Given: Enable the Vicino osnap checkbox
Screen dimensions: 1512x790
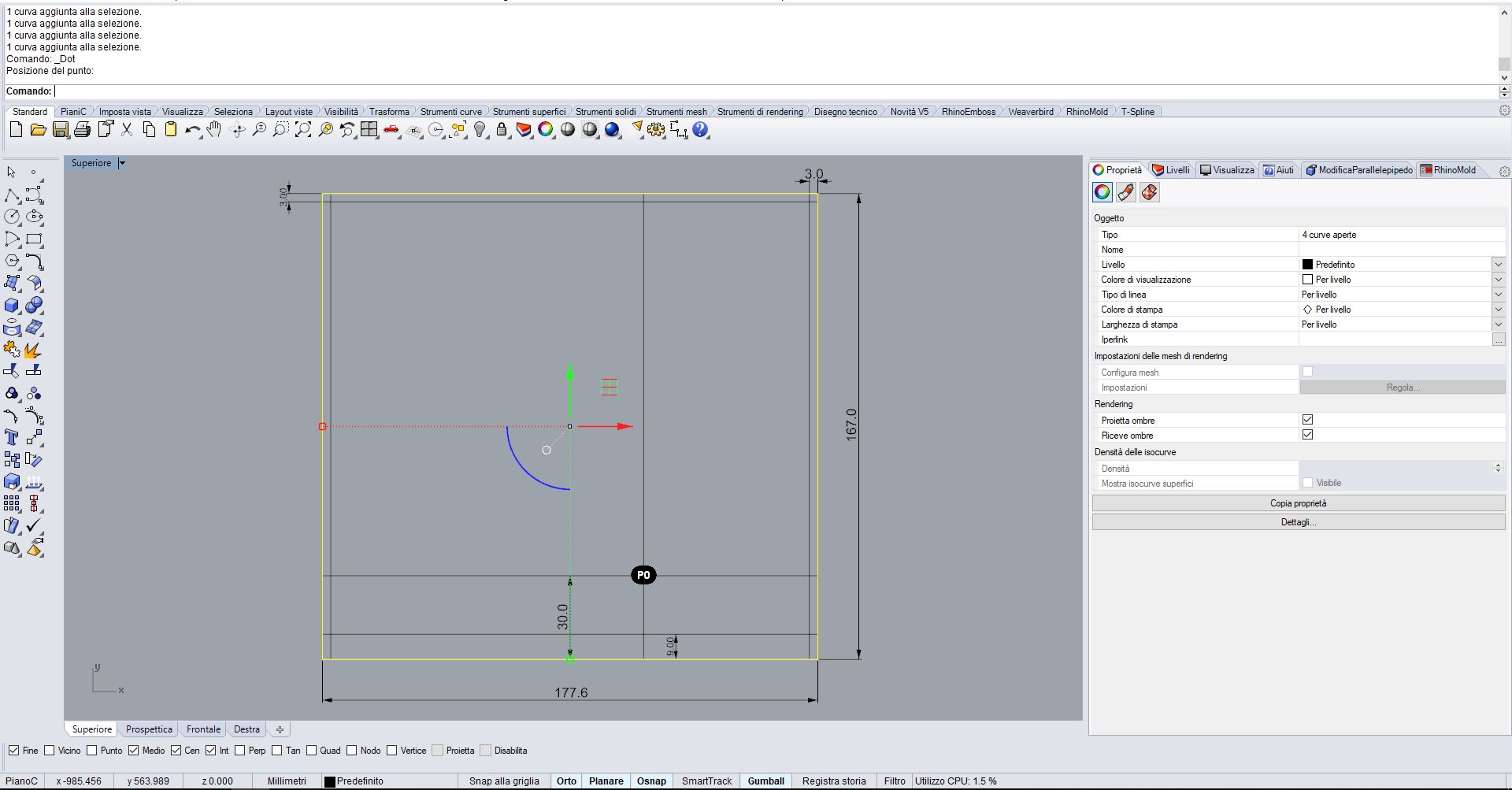Looking at the screenshot, I should [x=50, y=751].
